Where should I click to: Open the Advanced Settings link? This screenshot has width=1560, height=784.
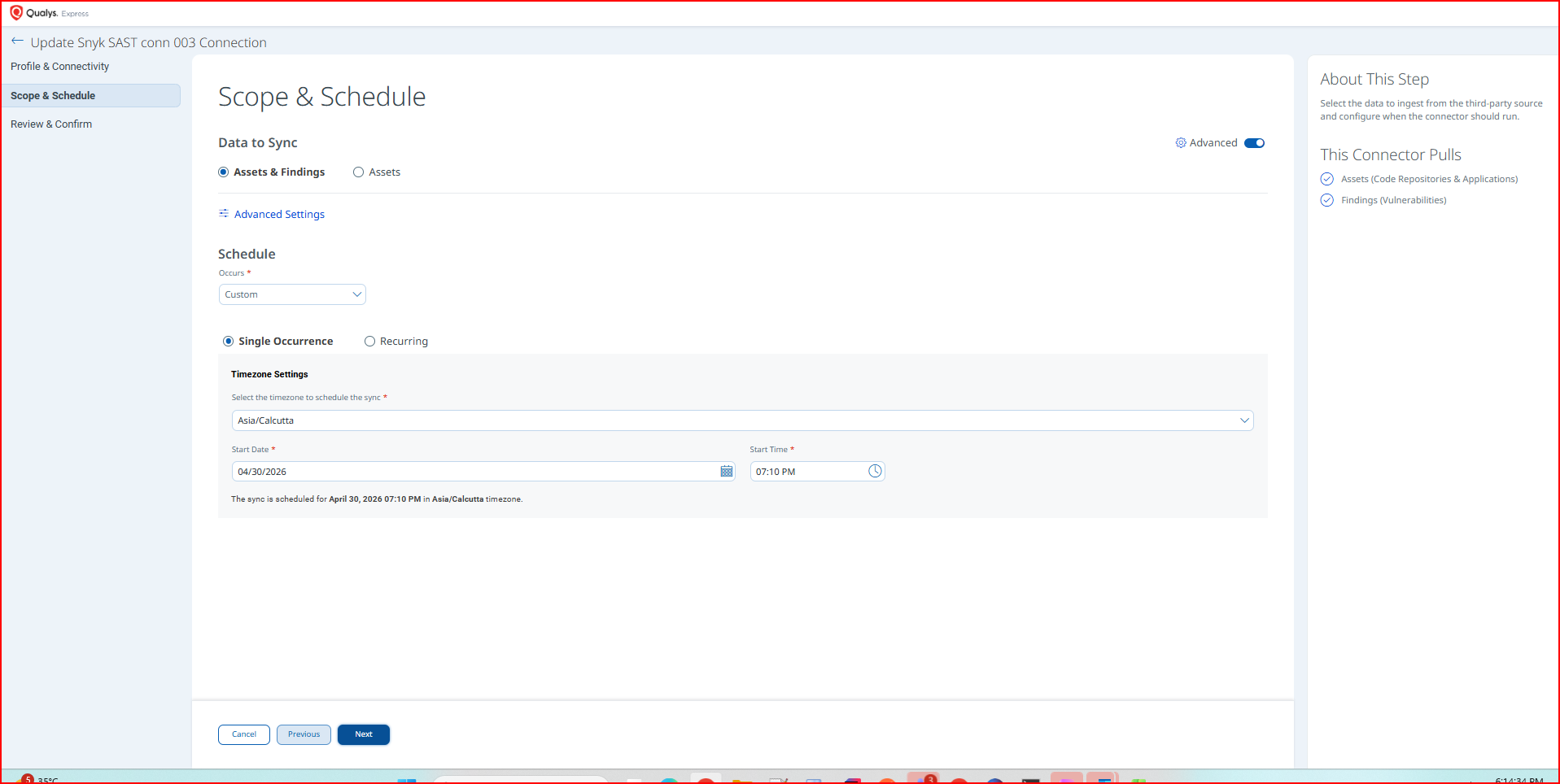point(279,215)
